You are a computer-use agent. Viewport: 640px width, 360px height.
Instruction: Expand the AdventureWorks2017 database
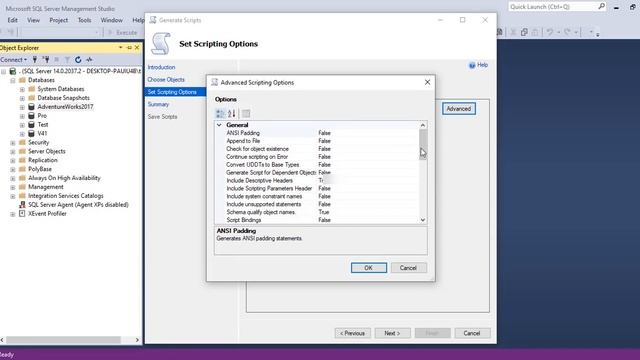point(22,107)
